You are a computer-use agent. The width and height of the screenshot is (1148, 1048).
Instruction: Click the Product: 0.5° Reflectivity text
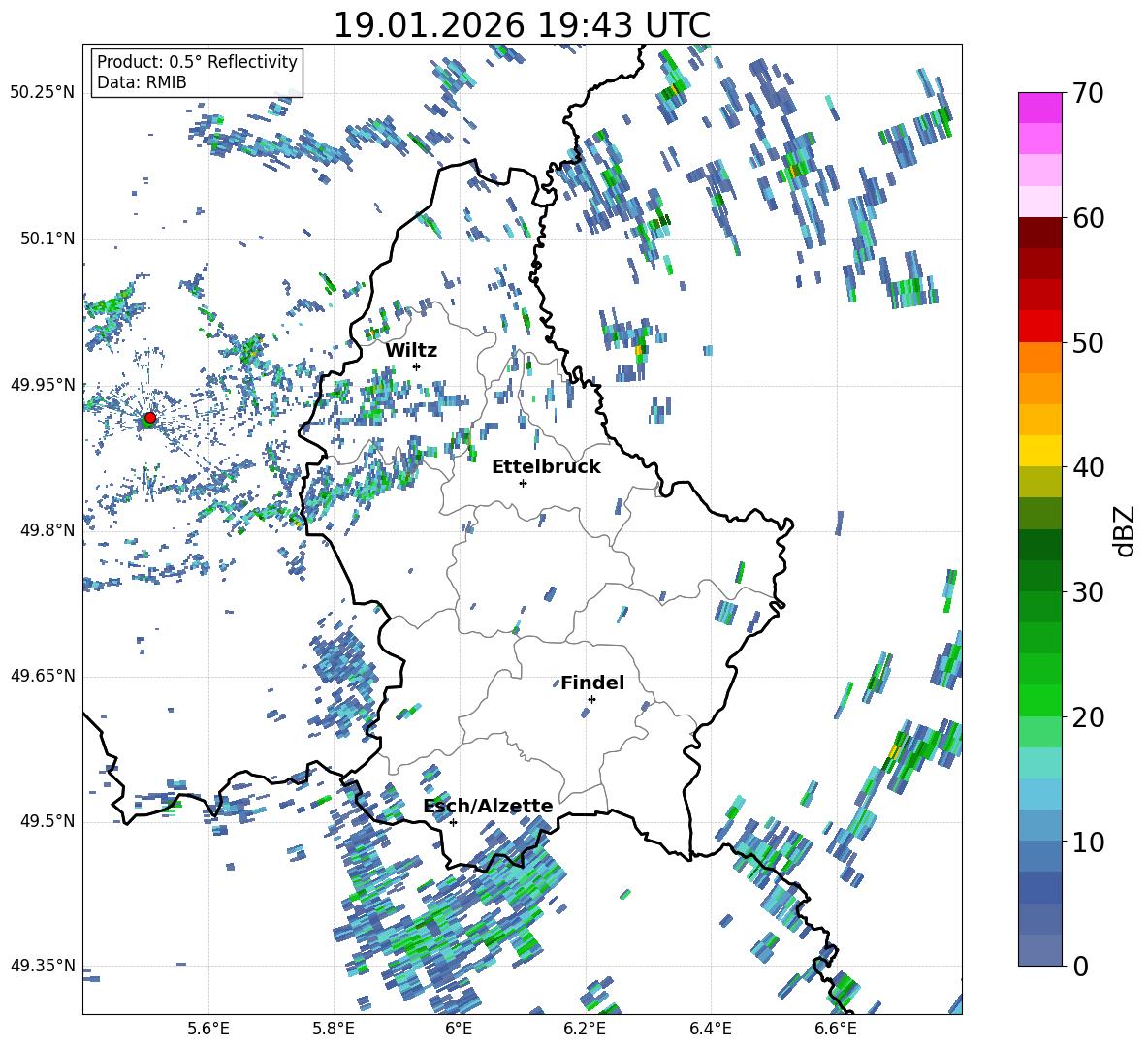(197, 61)
